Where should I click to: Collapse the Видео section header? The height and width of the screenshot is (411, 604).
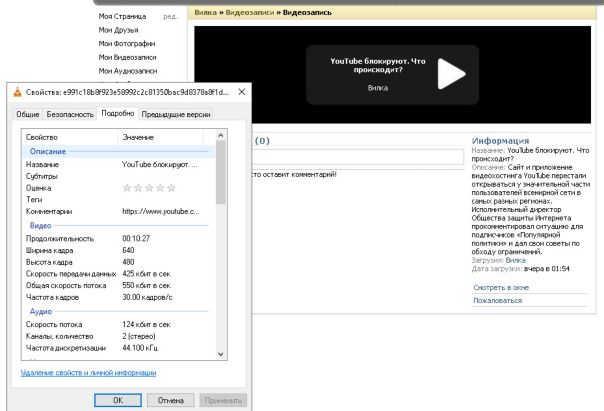[x=41, y=226]
